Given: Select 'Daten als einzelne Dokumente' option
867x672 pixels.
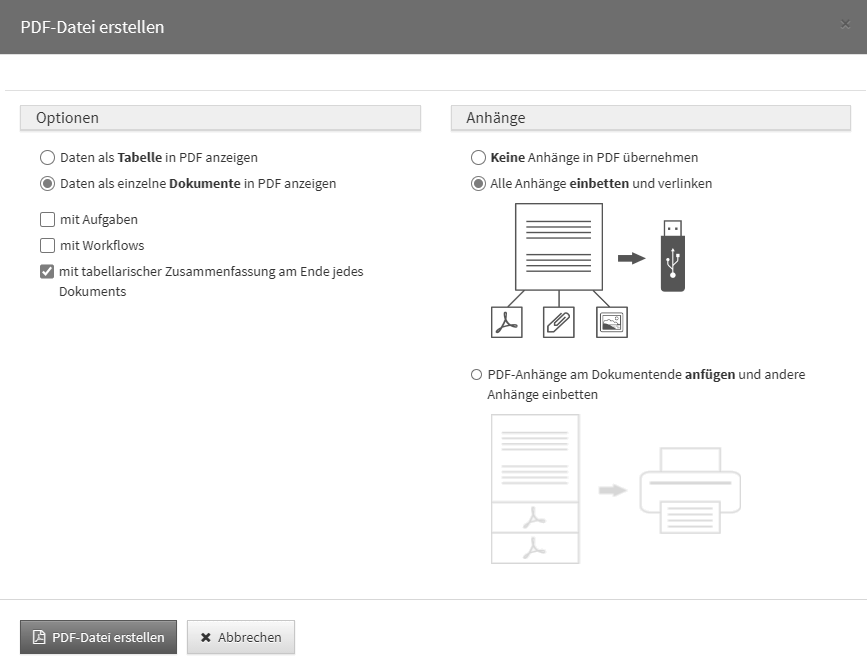Looking at the screenshot, I should coord(47,184).
